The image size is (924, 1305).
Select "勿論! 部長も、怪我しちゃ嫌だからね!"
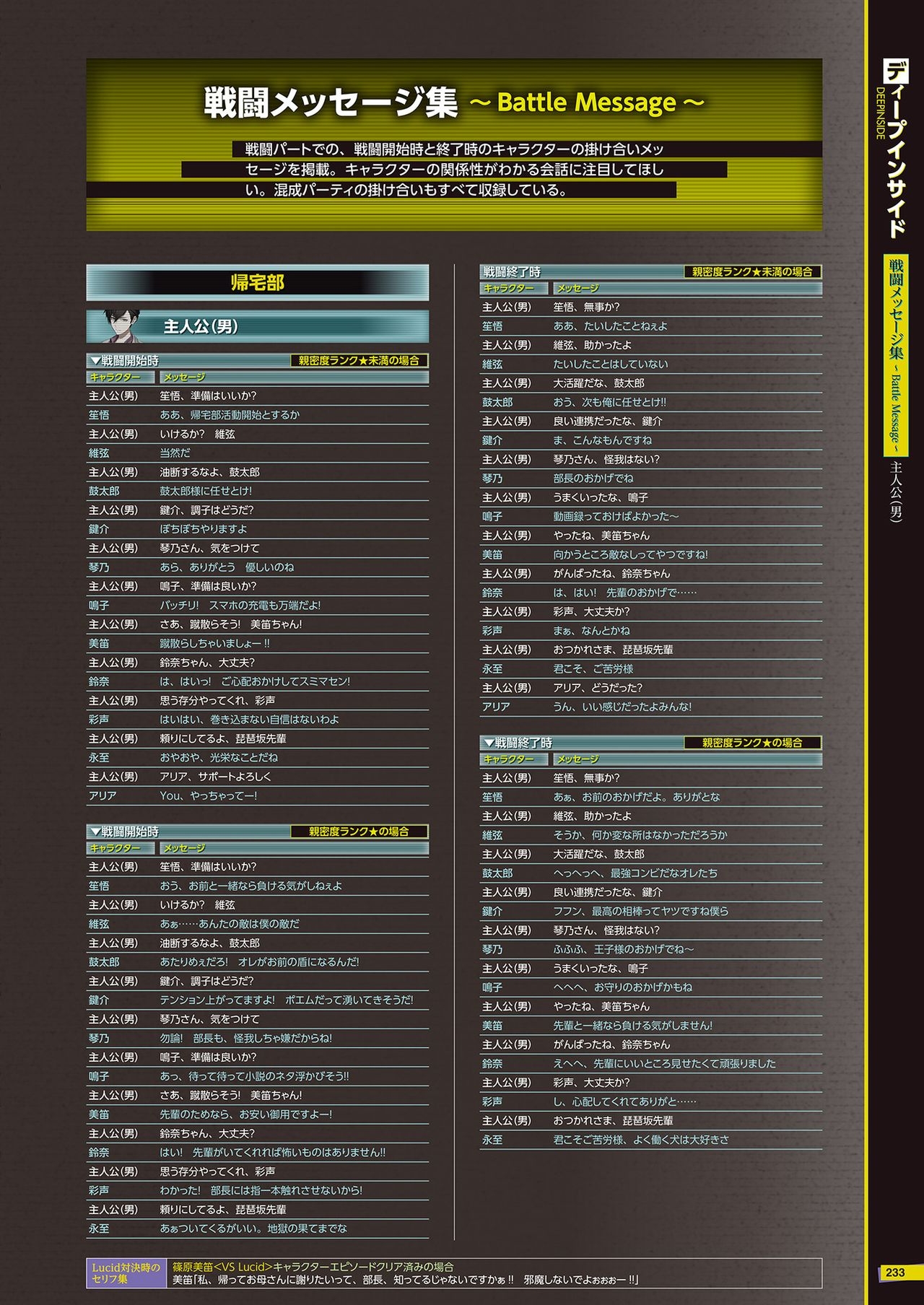pyautogui.click(x=246, y=1039)
